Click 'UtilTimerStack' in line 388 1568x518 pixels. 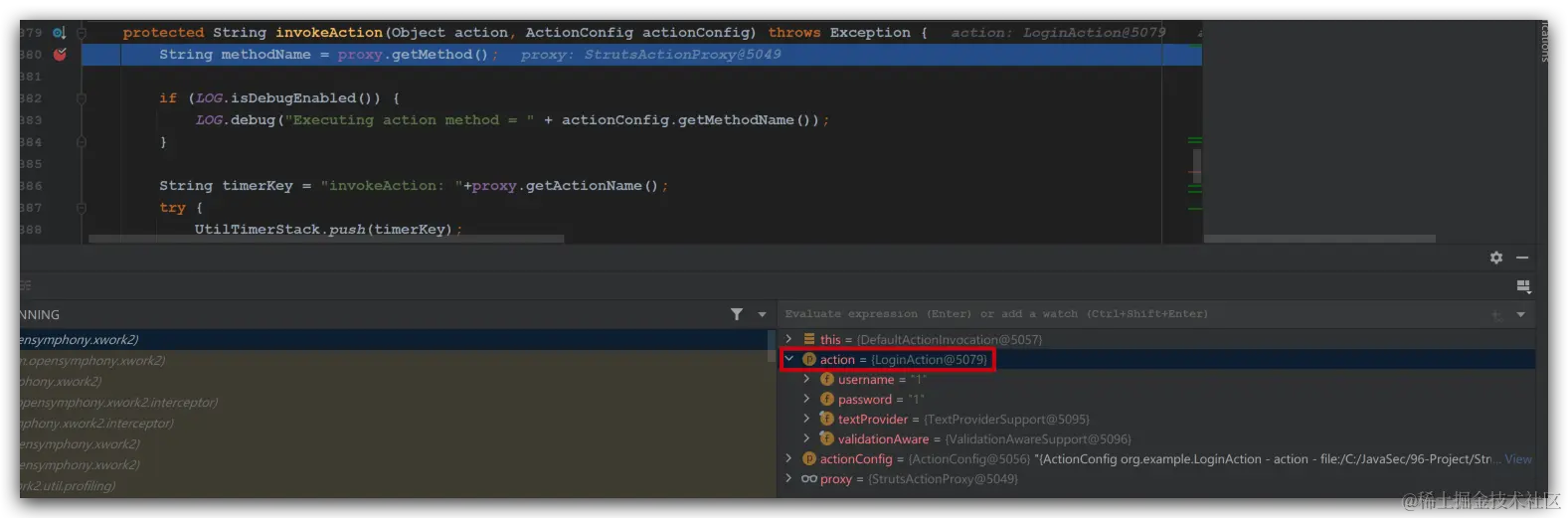[x=257, y=230]
